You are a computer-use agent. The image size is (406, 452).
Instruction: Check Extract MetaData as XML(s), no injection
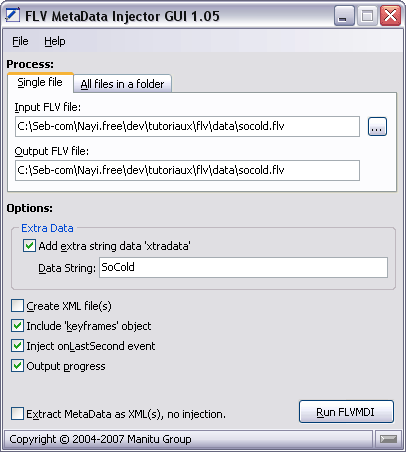(17, 414)
